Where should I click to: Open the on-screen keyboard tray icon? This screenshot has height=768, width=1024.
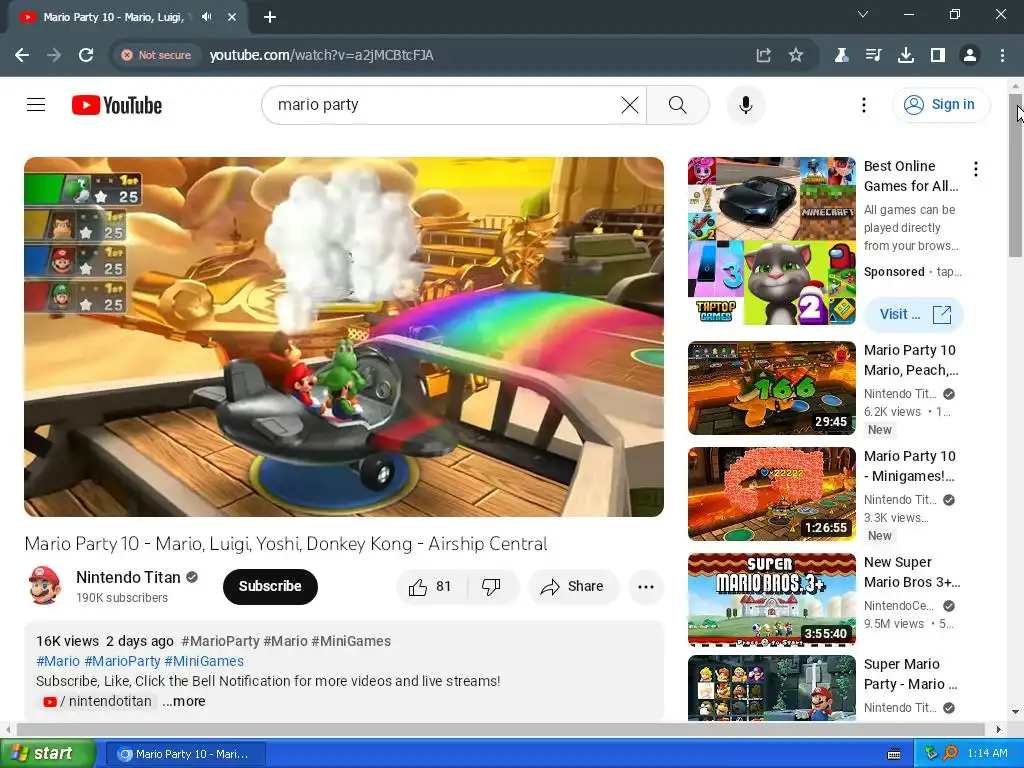[894, 754]
